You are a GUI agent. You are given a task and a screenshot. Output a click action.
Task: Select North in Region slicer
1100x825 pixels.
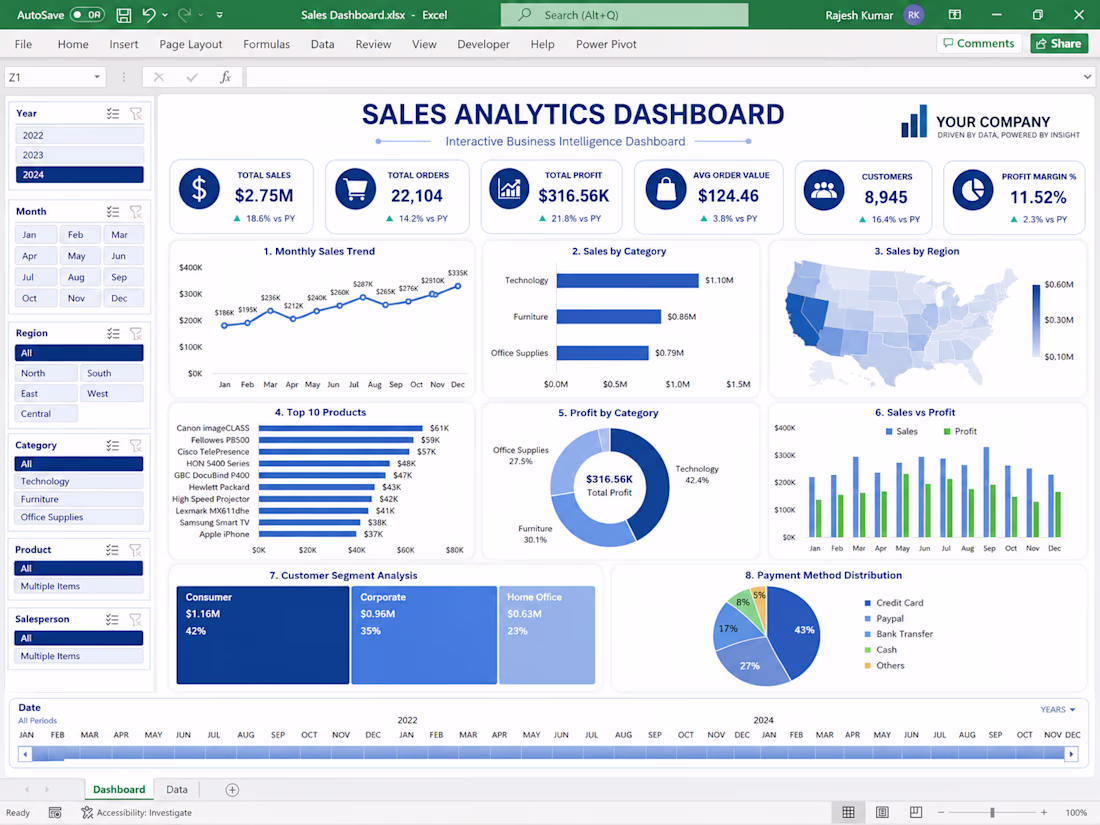46,373
